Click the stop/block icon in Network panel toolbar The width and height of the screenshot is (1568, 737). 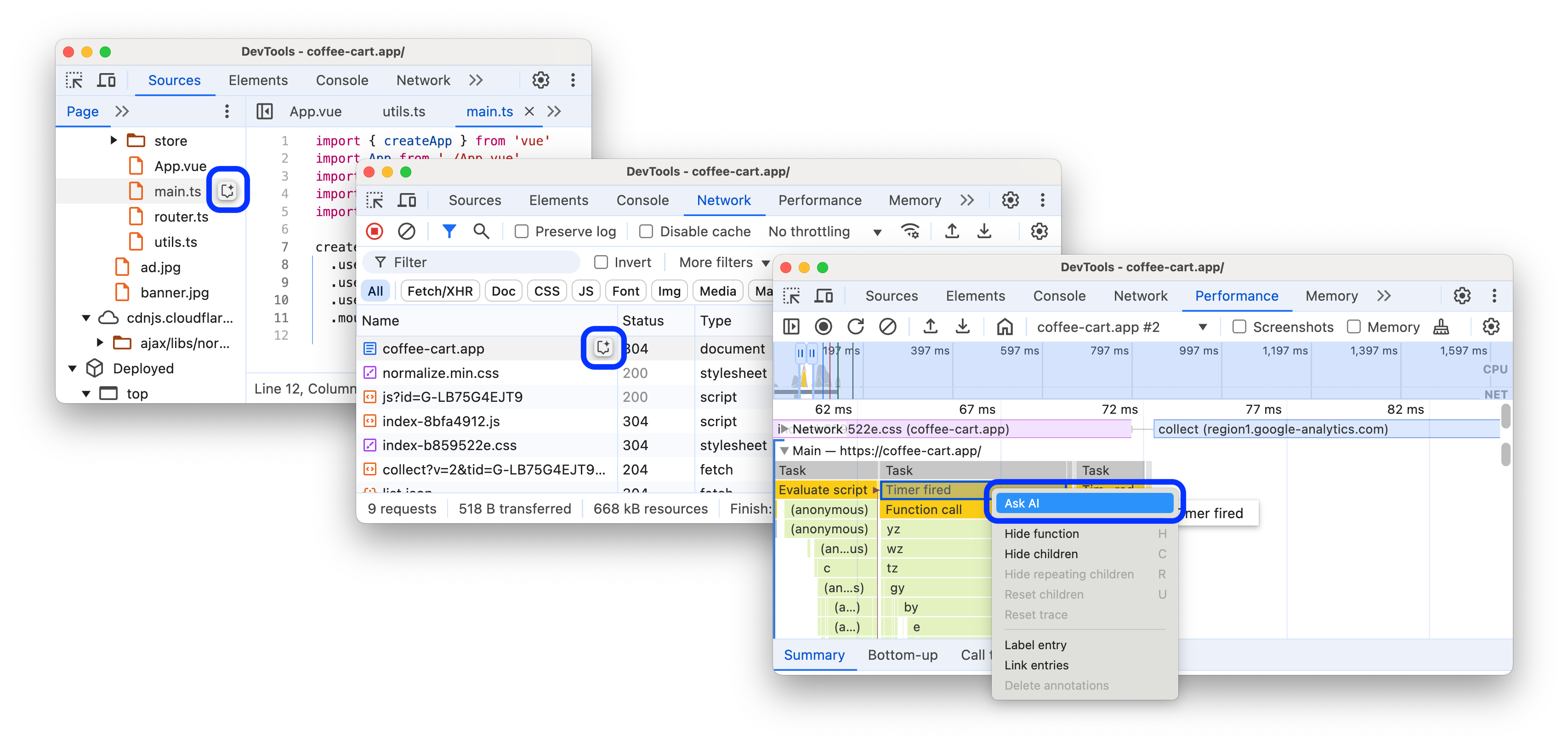tap(407, 232)
